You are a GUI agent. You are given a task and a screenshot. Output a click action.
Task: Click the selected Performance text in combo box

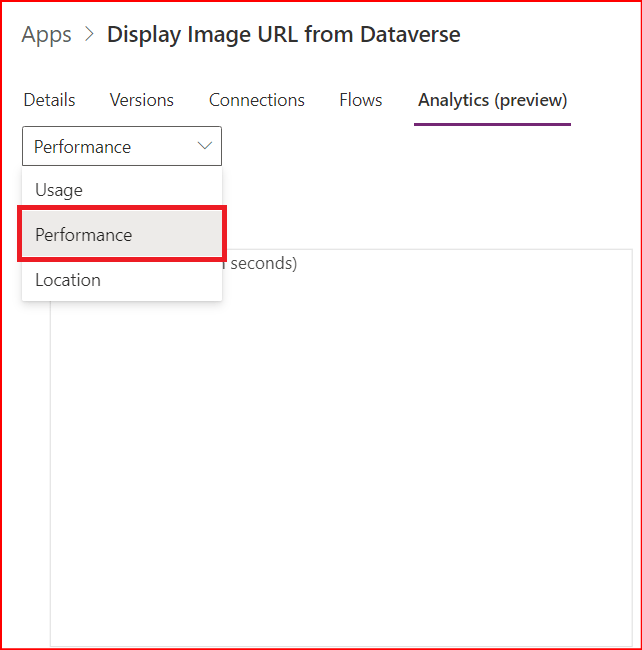tap(82, 147)
